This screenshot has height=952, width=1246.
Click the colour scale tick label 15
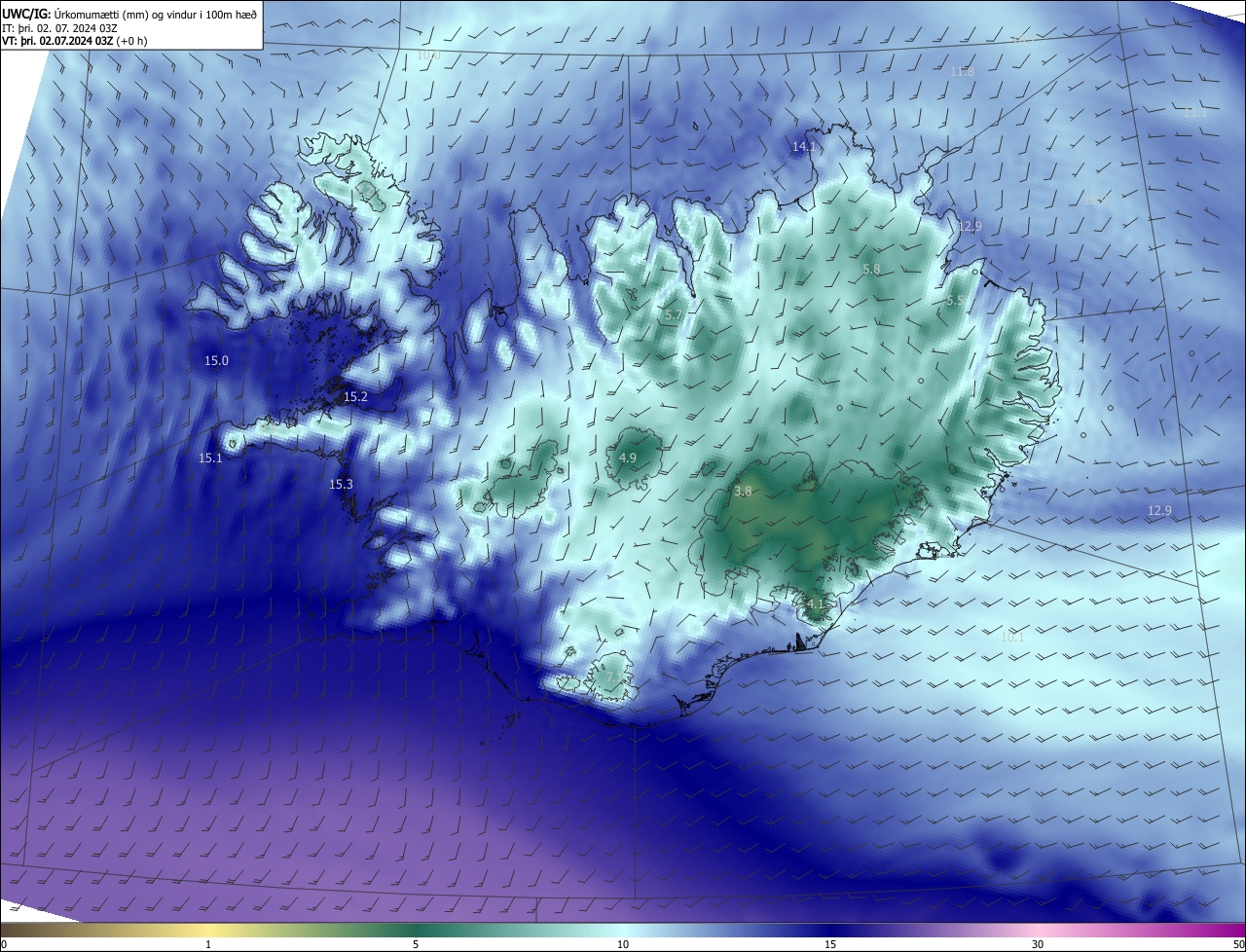coord(830,944)
